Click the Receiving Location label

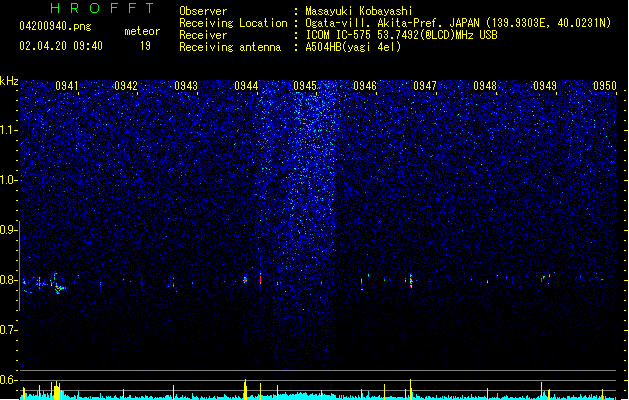pos(233,23)
